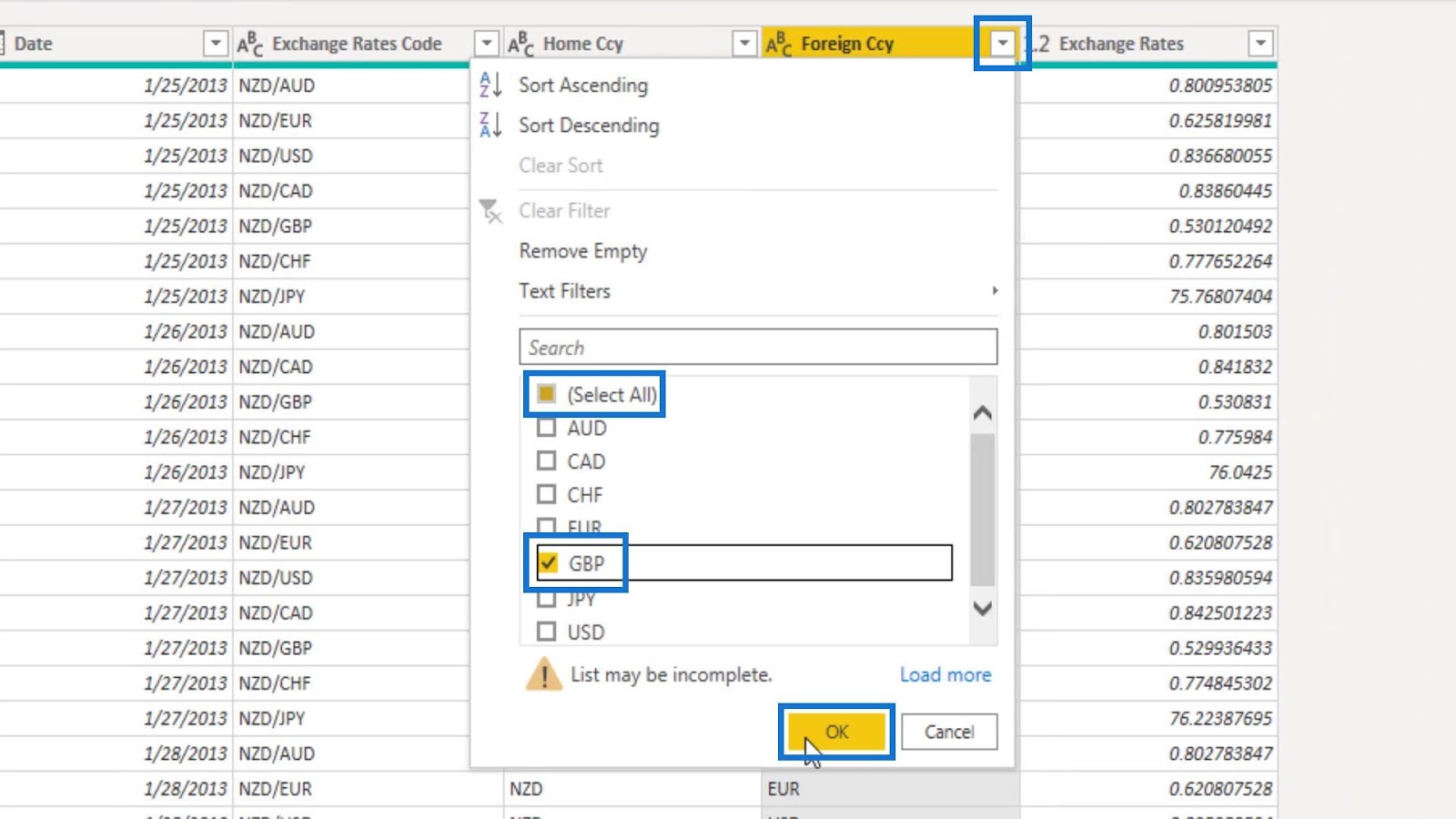The width and height of the screenshot is (1456, 819).
Task: Focus the Search box in the filter menu
Action: 758,348
